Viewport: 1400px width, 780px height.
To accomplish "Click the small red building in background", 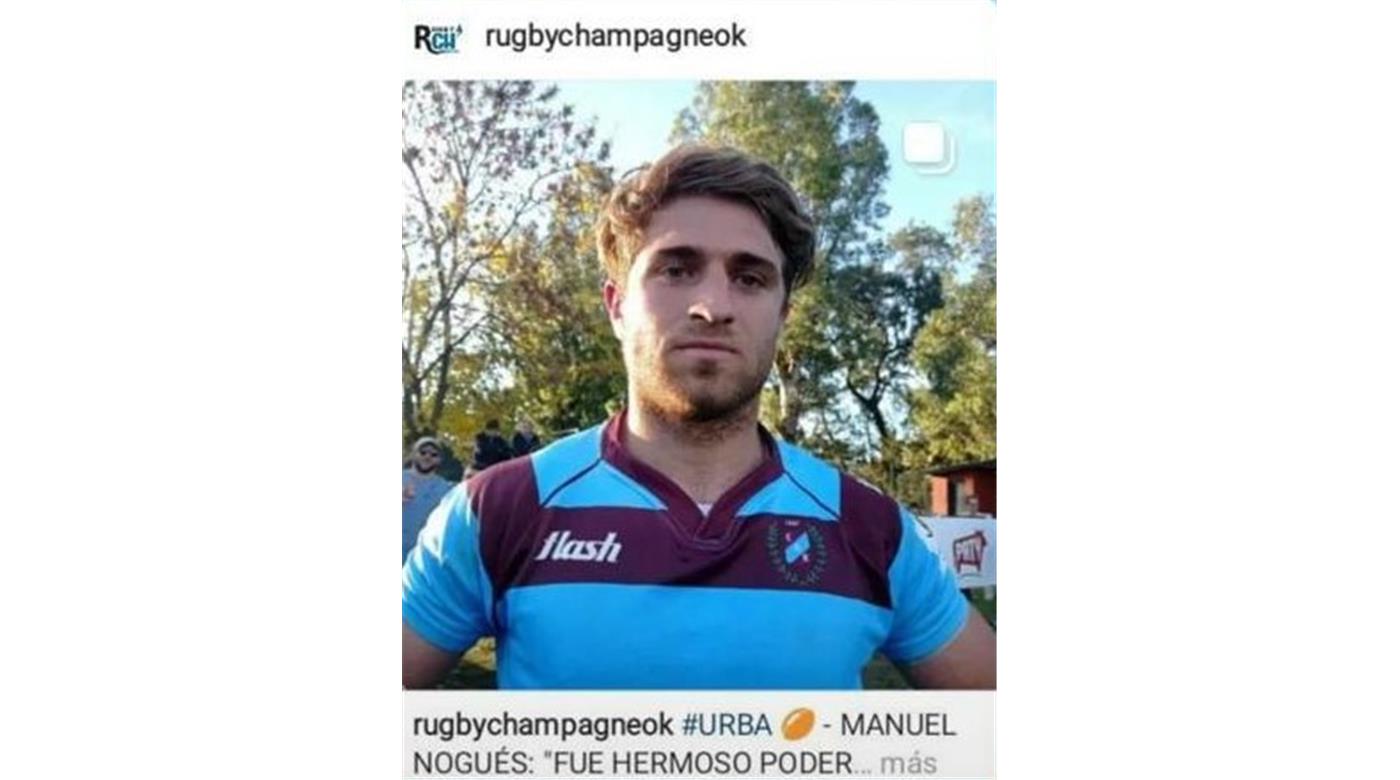I will [962, 488].
